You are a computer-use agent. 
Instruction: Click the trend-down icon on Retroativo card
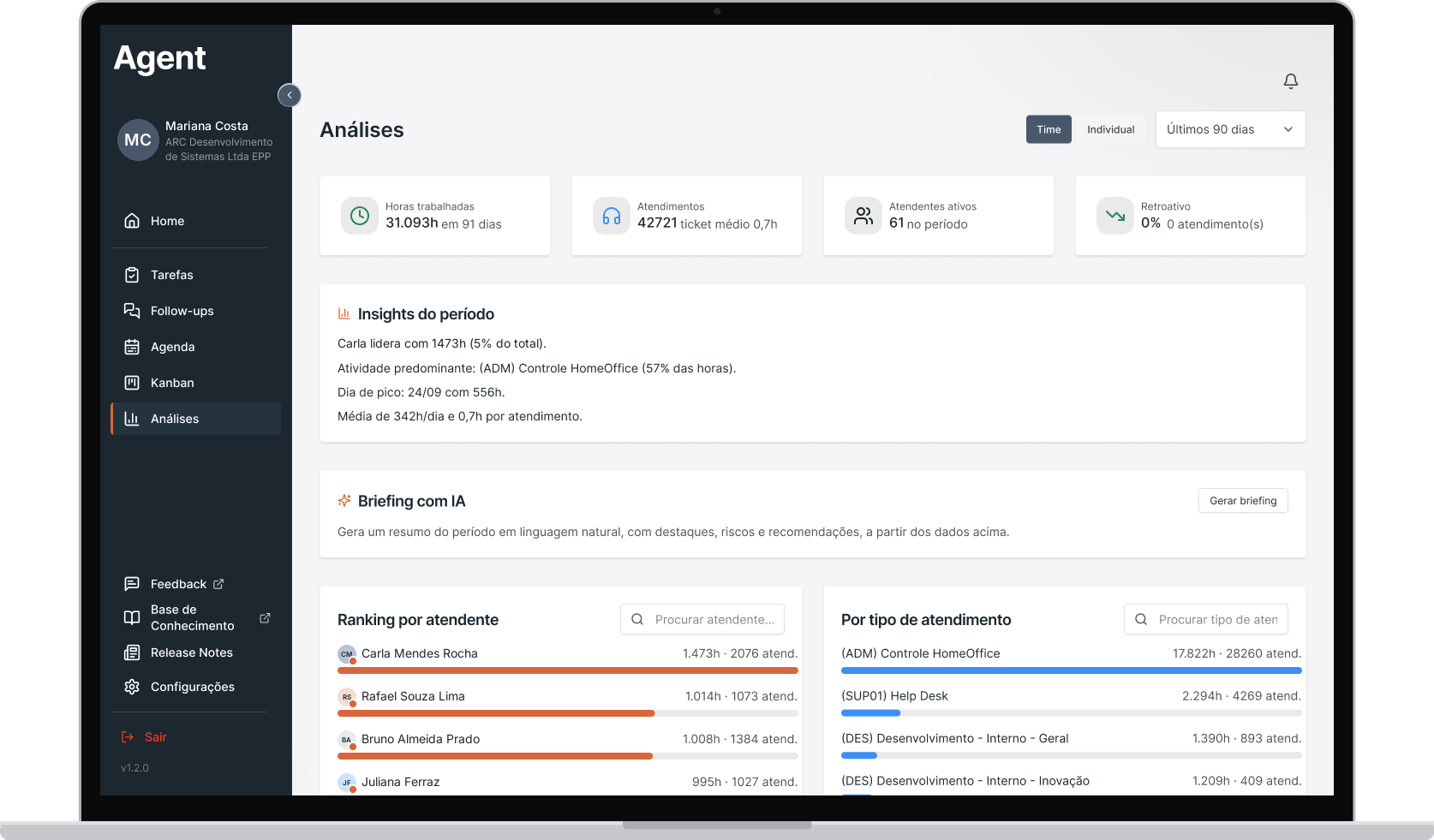[x=1115, y=216]
